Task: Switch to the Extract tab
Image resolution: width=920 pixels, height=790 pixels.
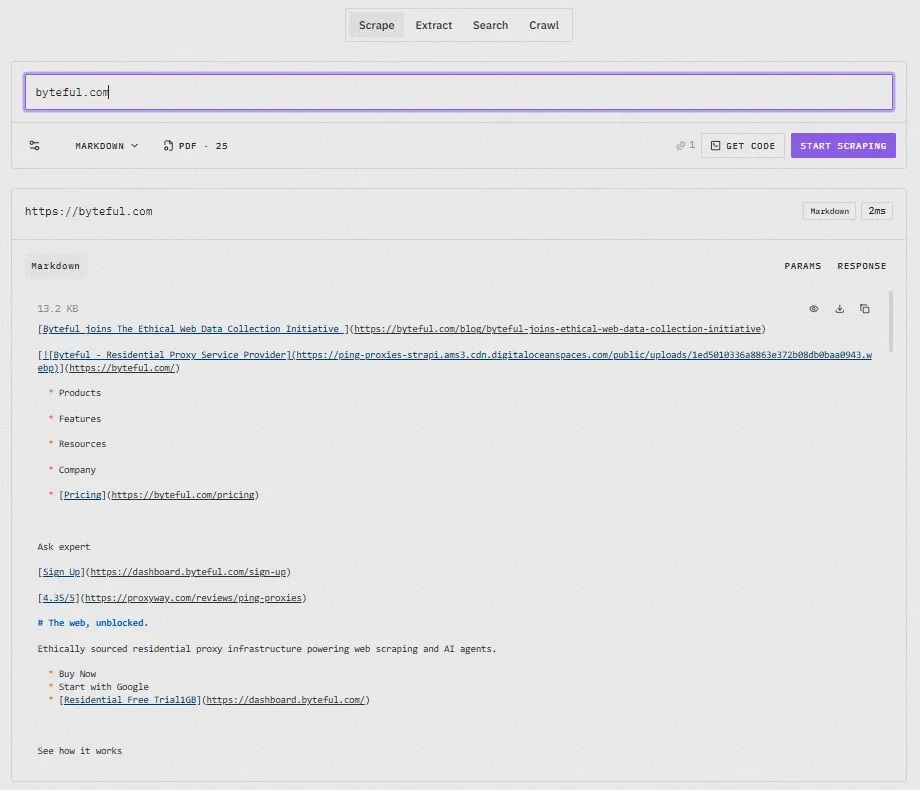Action: pos(434,25)
